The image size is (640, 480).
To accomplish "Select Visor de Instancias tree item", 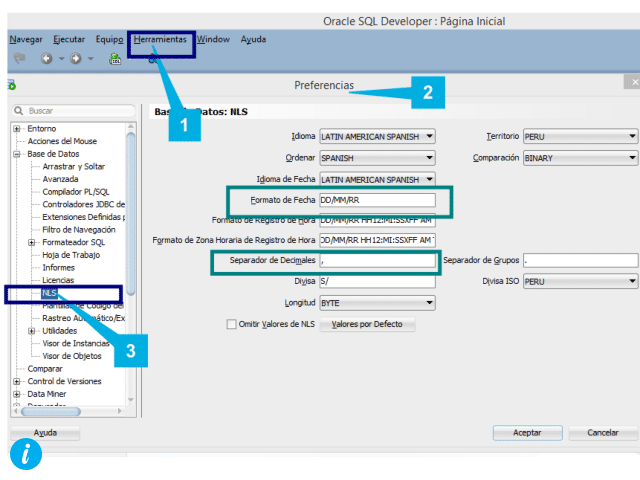I will click(76, 344).
